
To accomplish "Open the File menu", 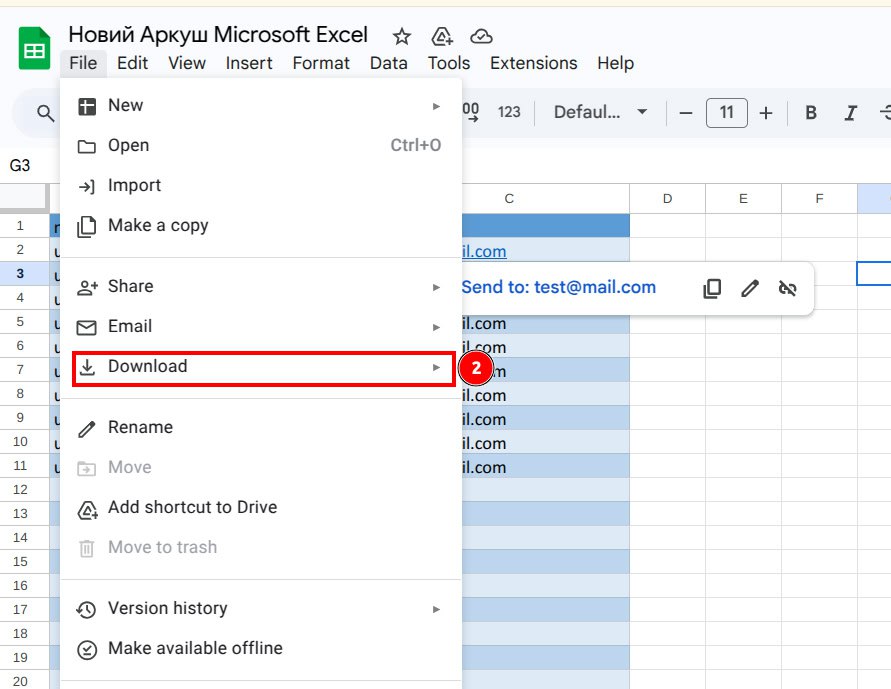I will [x=83, y=63].
